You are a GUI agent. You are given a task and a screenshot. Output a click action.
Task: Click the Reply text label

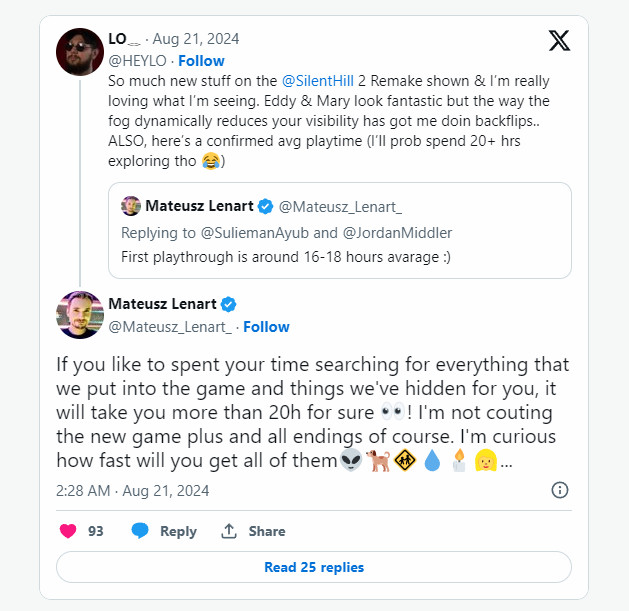[178, 531]
